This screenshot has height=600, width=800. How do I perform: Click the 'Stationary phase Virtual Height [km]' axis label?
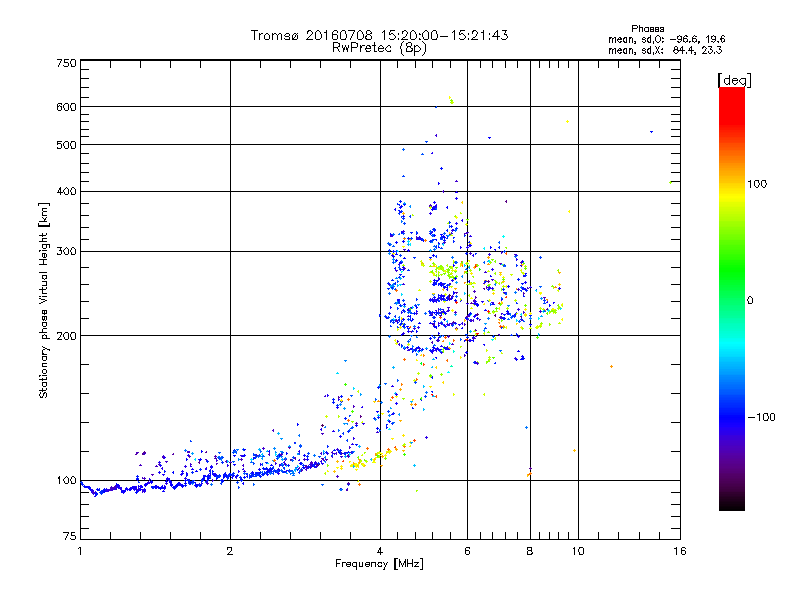point(43,301)
